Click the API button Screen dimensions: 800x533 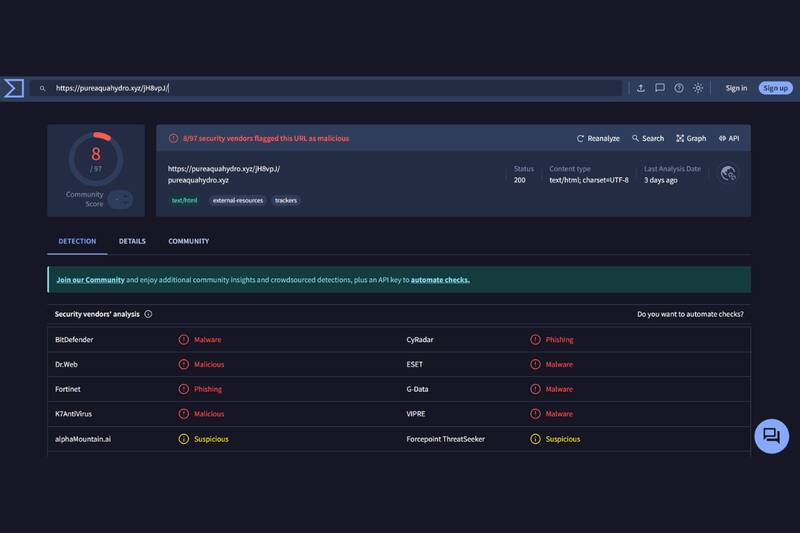[x=729, y=138]
